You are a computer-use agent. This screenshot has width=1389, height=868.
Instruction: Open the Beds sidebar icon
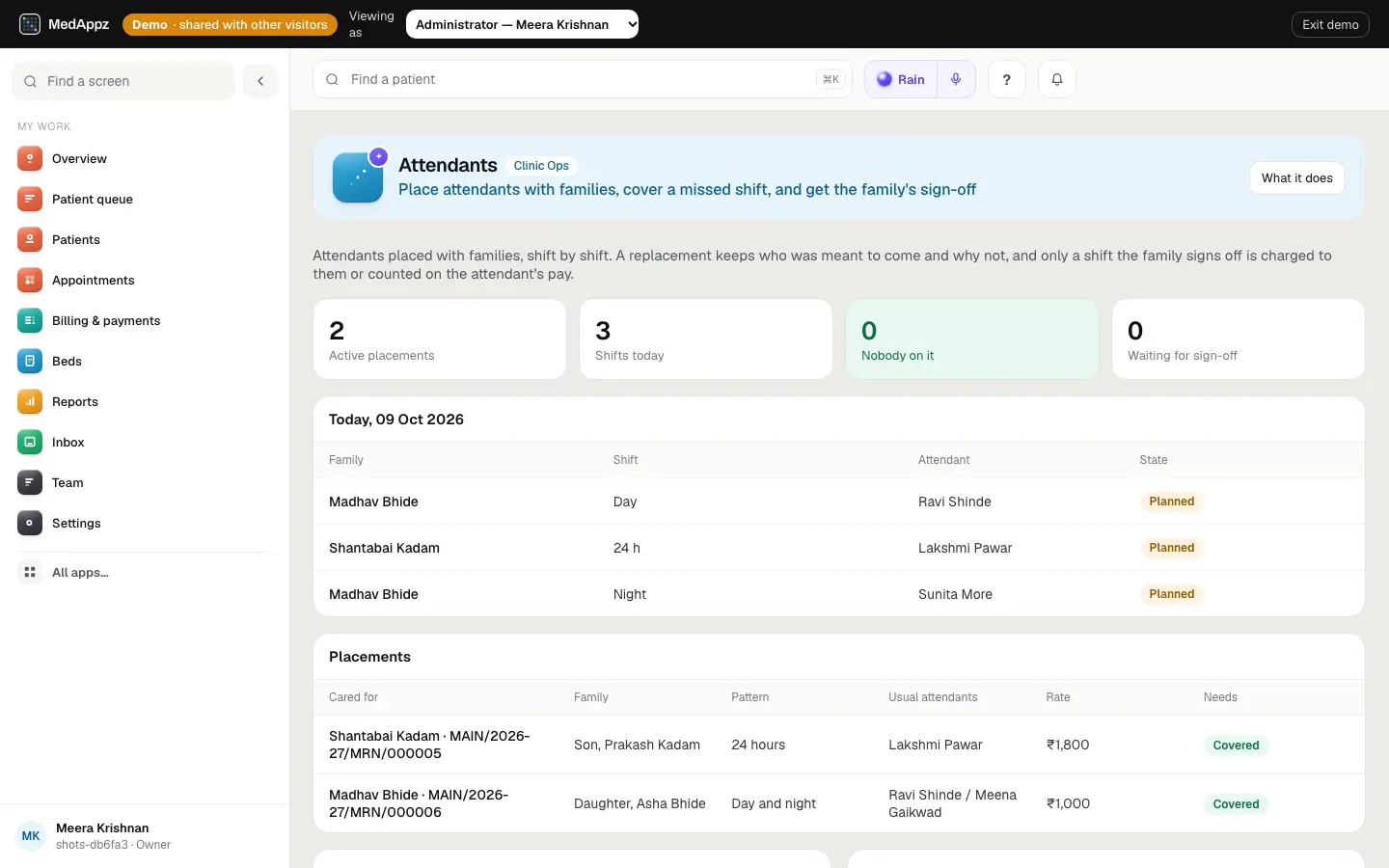(30, 361)
